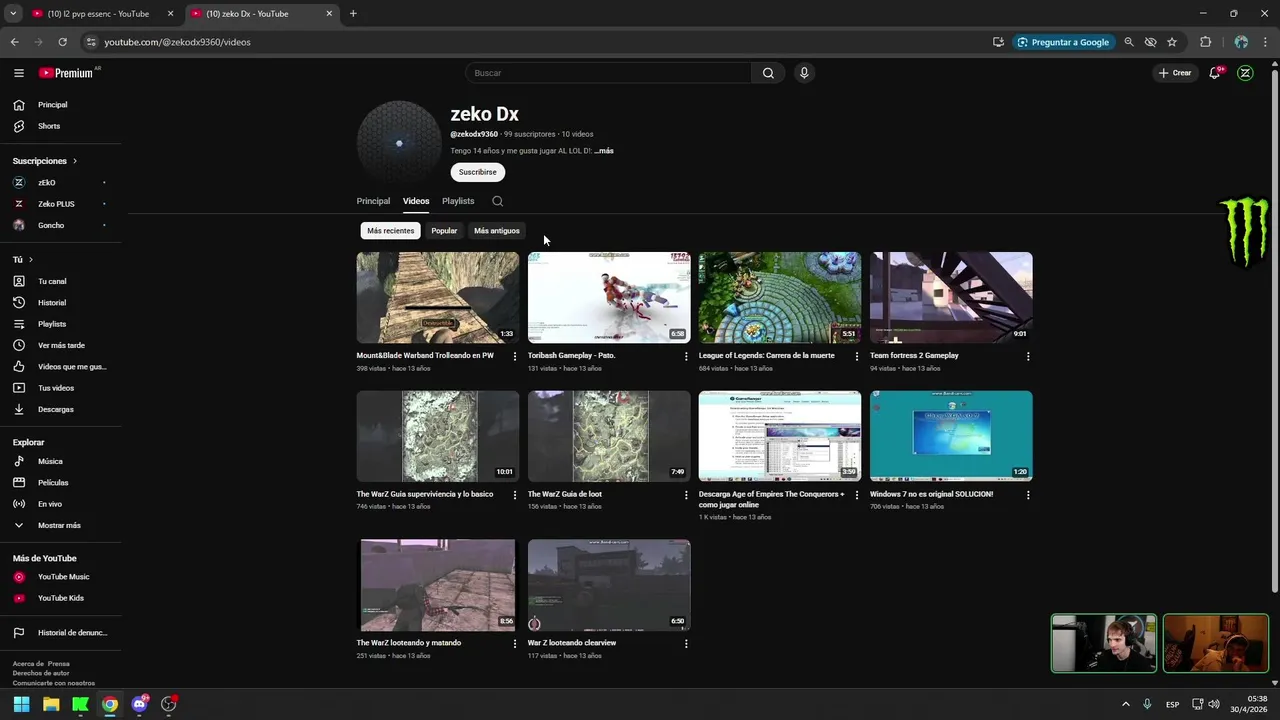Open League of Legends Carrera de la muerte thumbnail
The width and height of the screenshot is (1280, 720).
(x=780, y=297)
